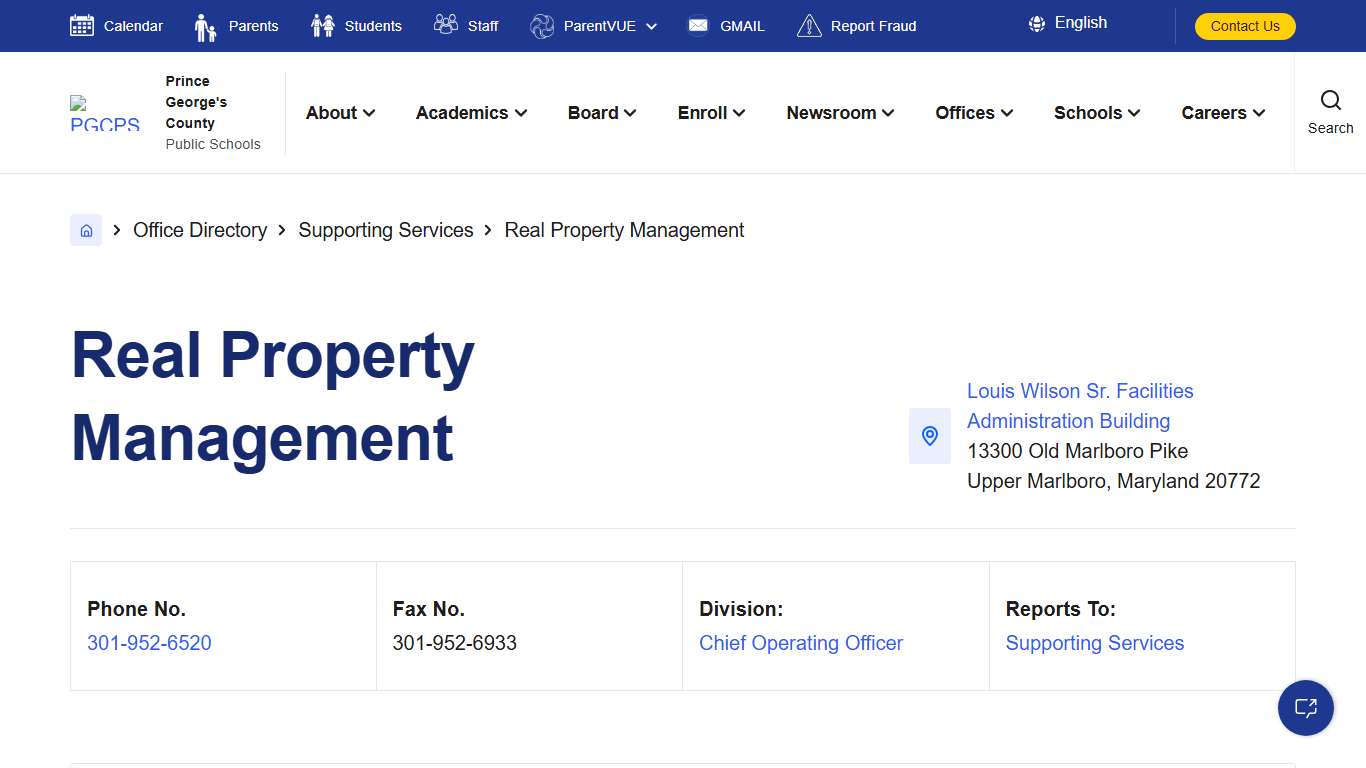Click the PGCPS logo
The height and width of the screenshot is (768, 1366).
click(104, 112)
